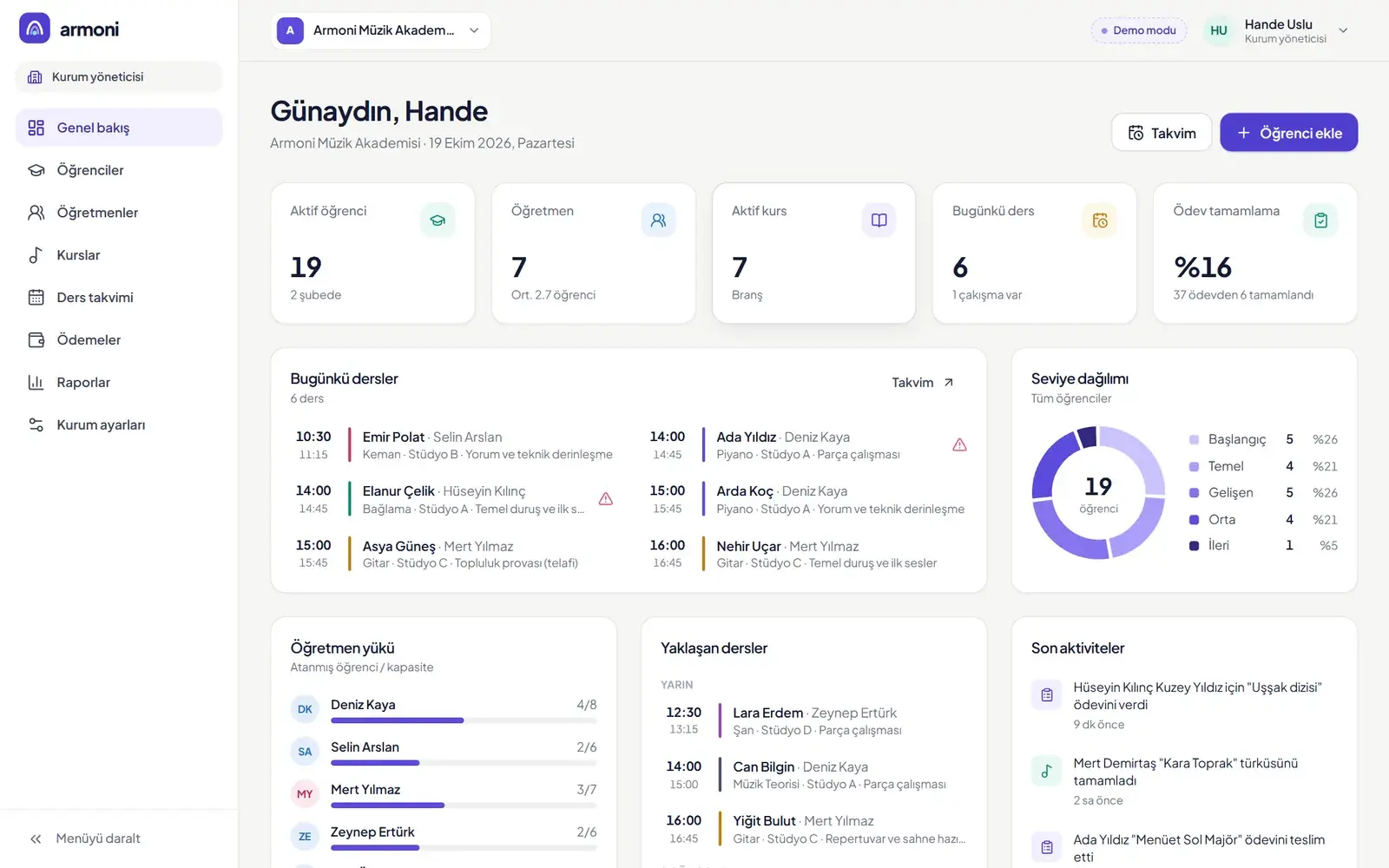Open the Lara Erdem 12:30 upcoming lesson

tap(814, 720)
